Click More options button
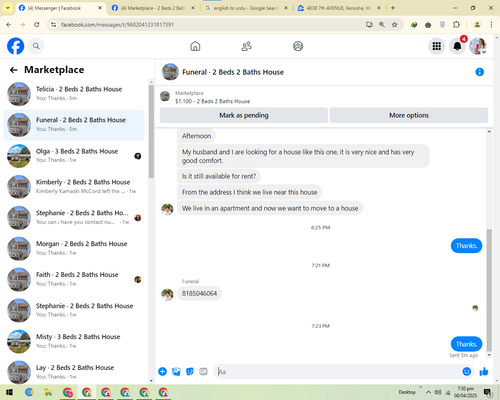500x400 pixels. click(409, 115)
